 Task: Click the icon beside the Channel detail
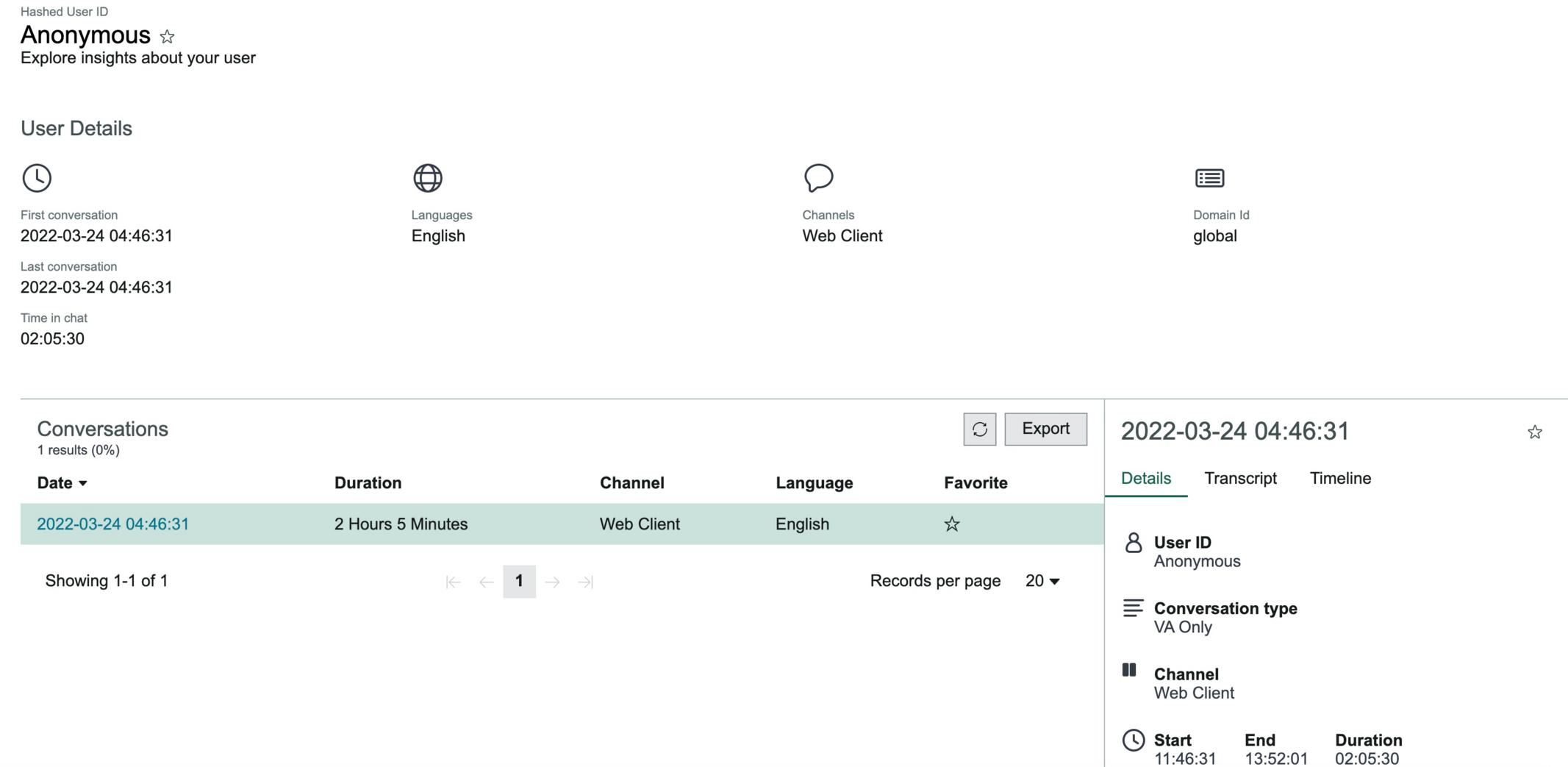coord(1129,670)
